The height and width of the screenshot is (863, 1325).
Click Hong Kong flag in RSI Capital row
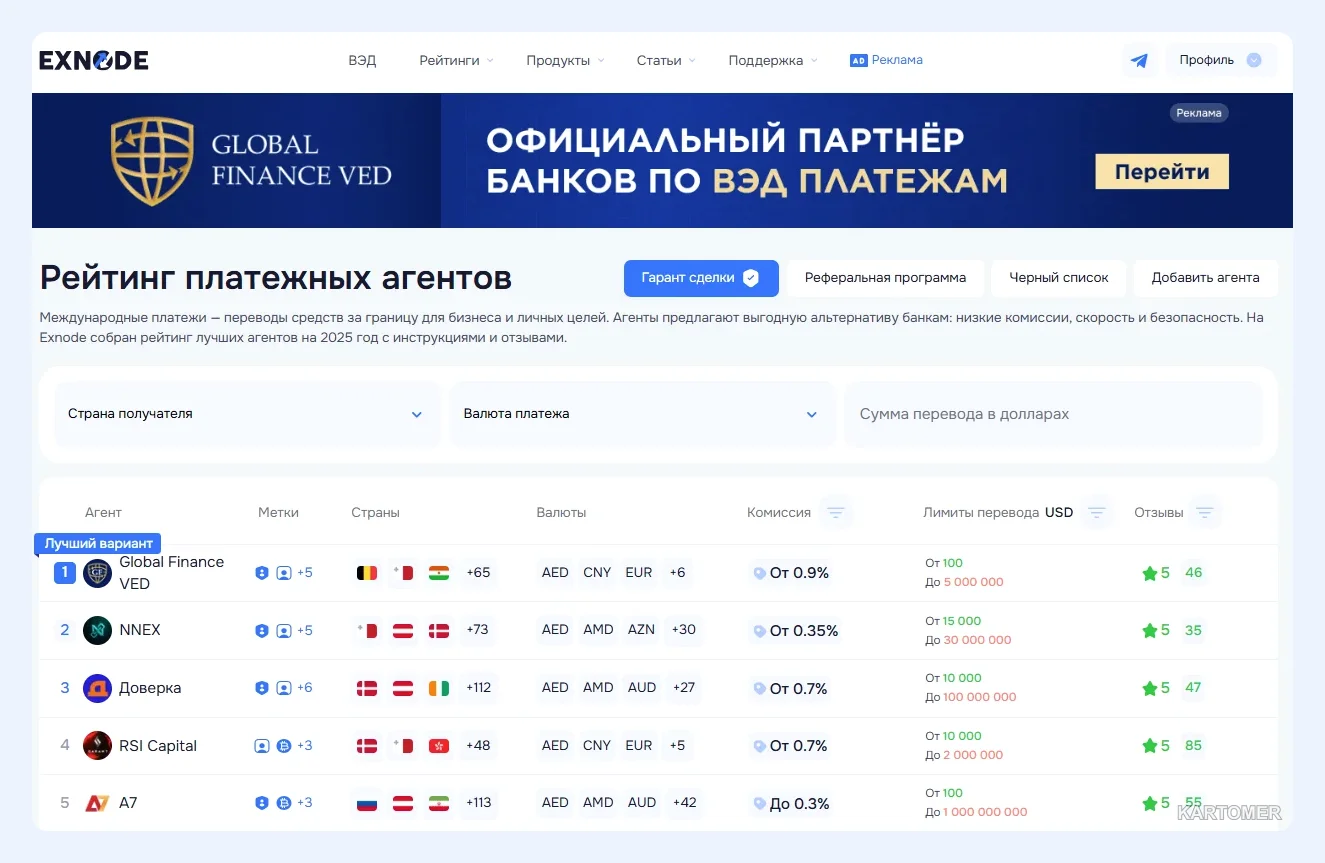[x=438, y=746]
